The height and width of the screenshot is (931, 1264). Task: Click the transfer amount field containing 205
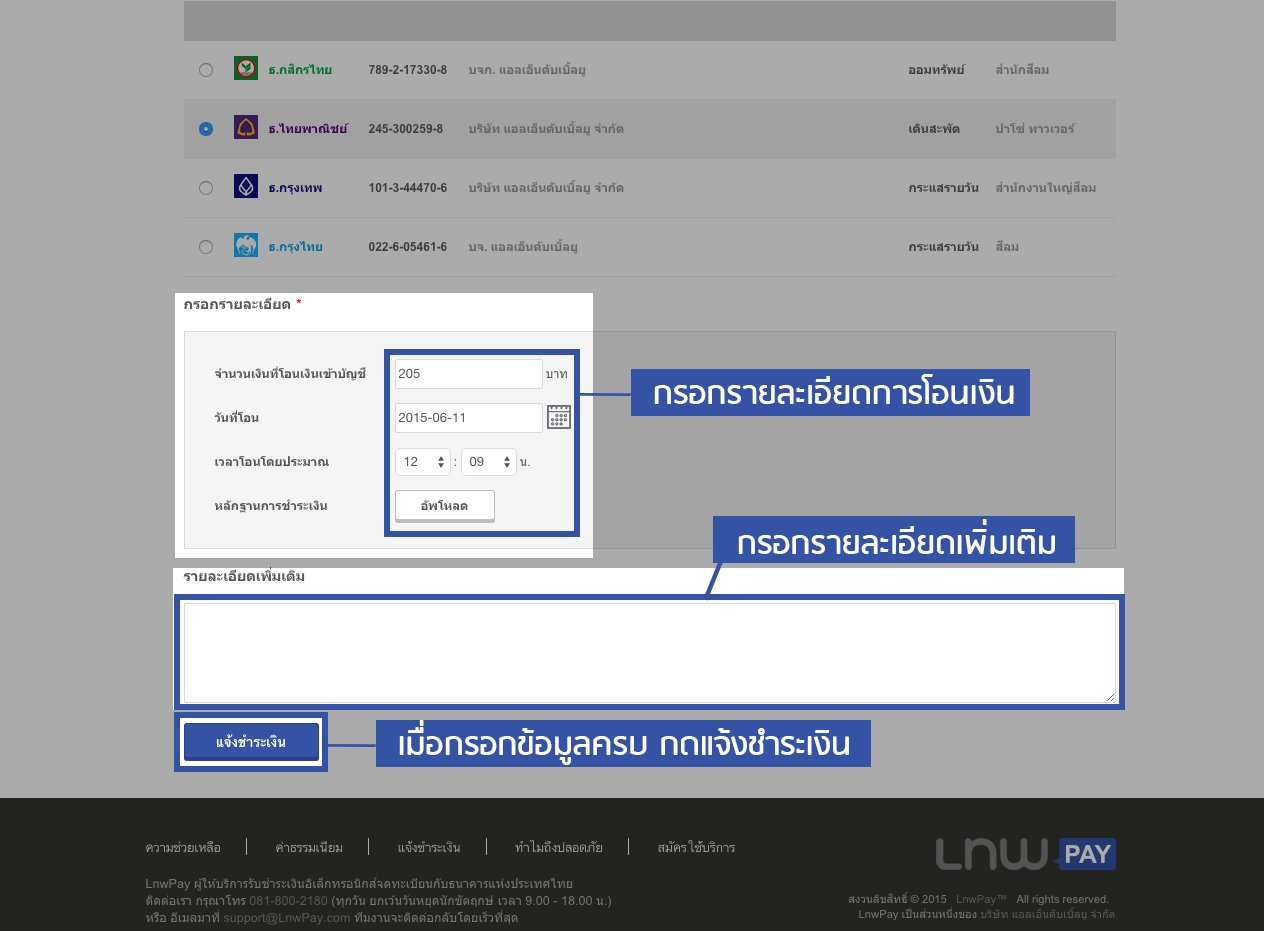(x=468, y=374)
